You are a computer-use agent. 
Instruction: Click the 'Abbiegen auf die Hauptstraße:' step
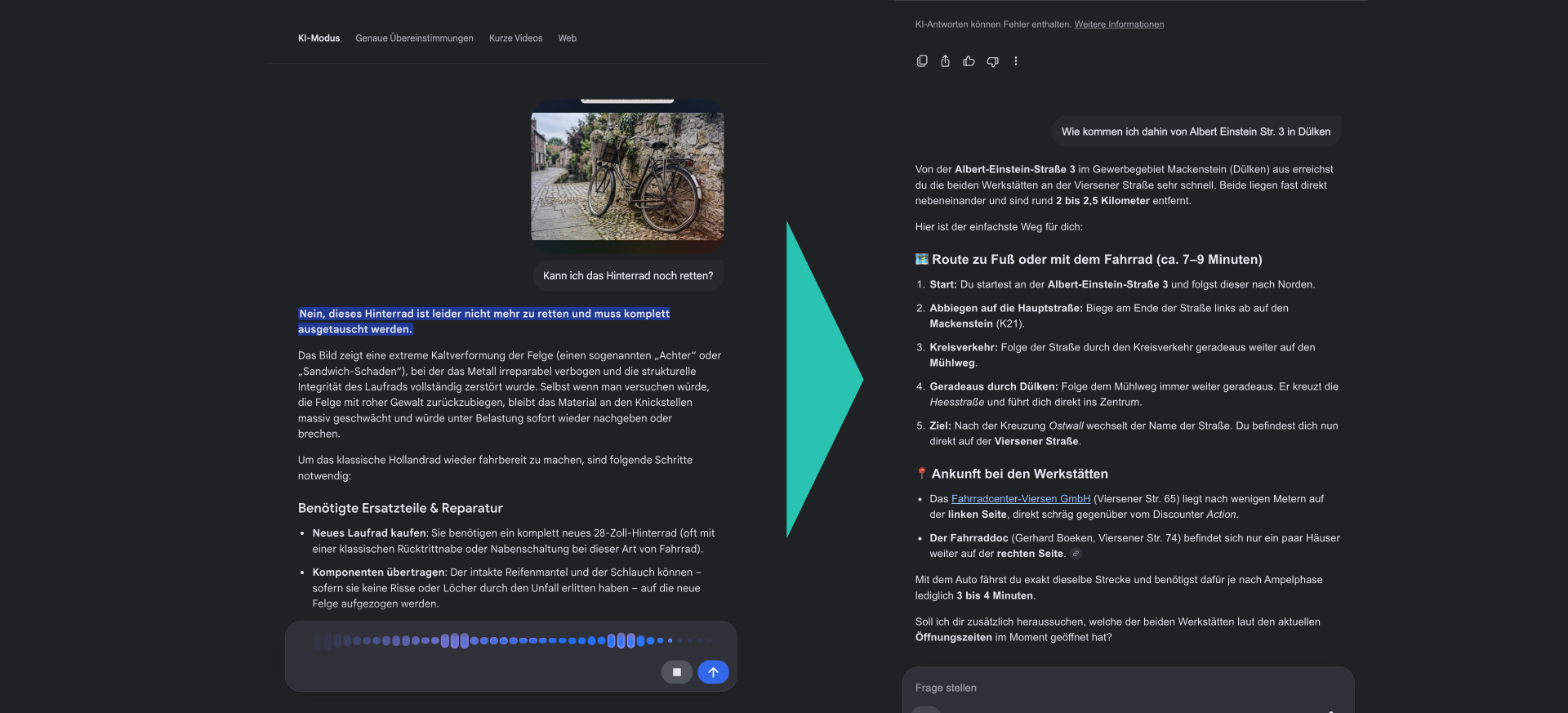click(x=1109, y=316)
